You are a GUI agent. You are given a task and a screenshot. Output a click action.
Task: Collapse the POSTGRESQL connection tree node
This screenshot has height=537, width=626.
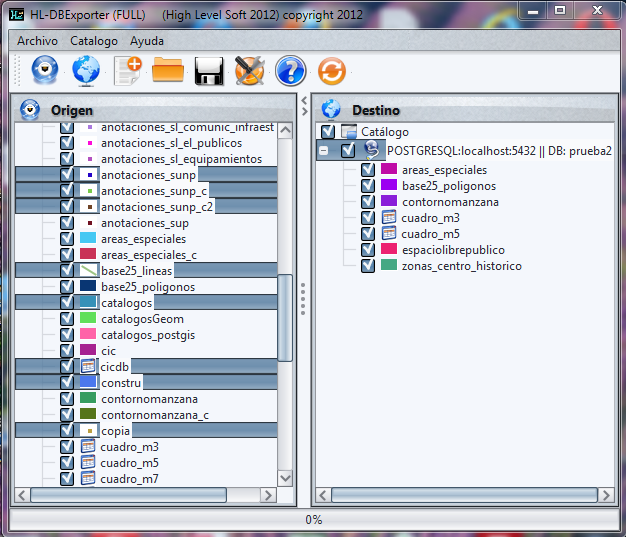[x=324, y=151]
